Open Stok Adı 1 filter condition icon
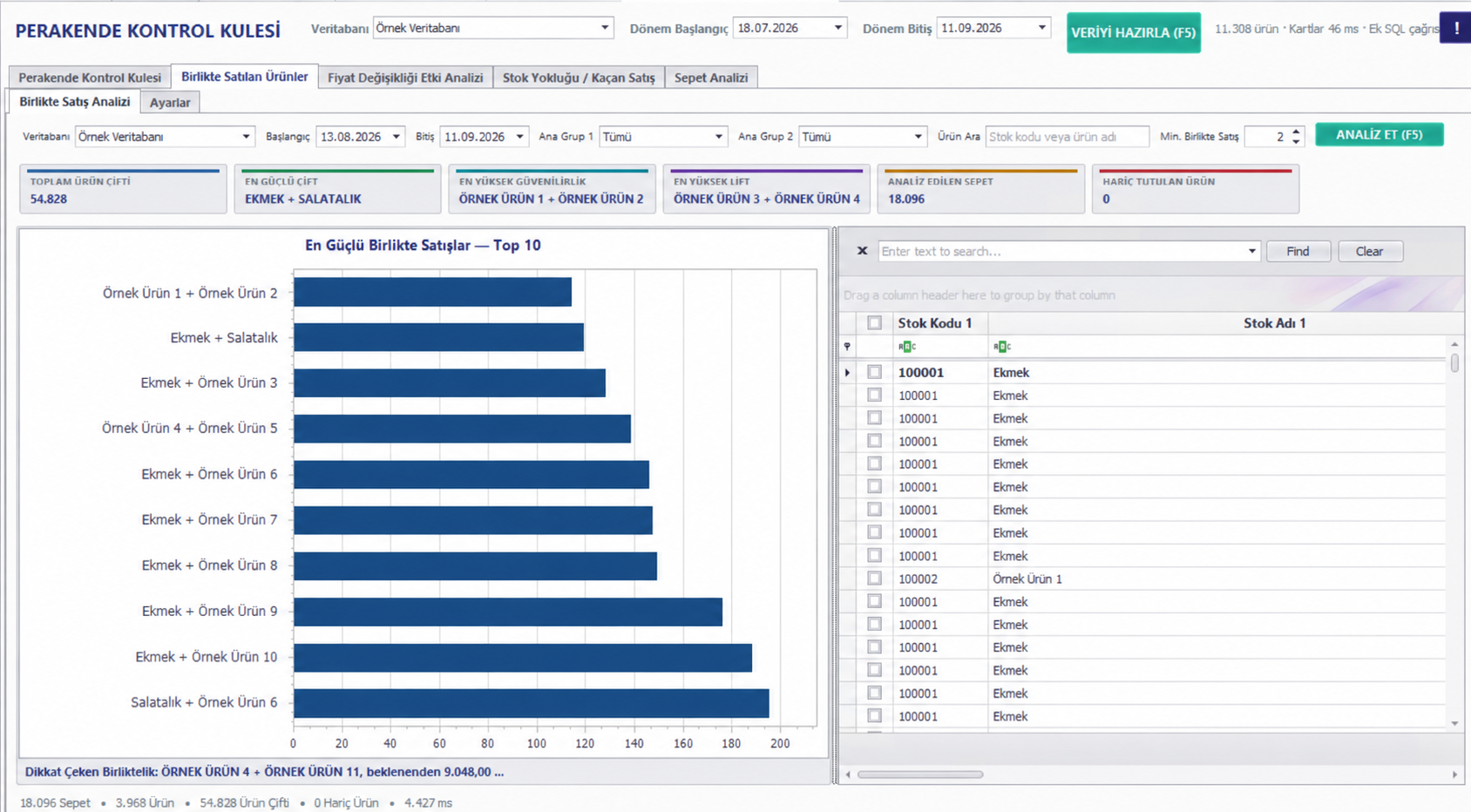The height and width of the screenshot is (812, 1471). [1001, 347]
